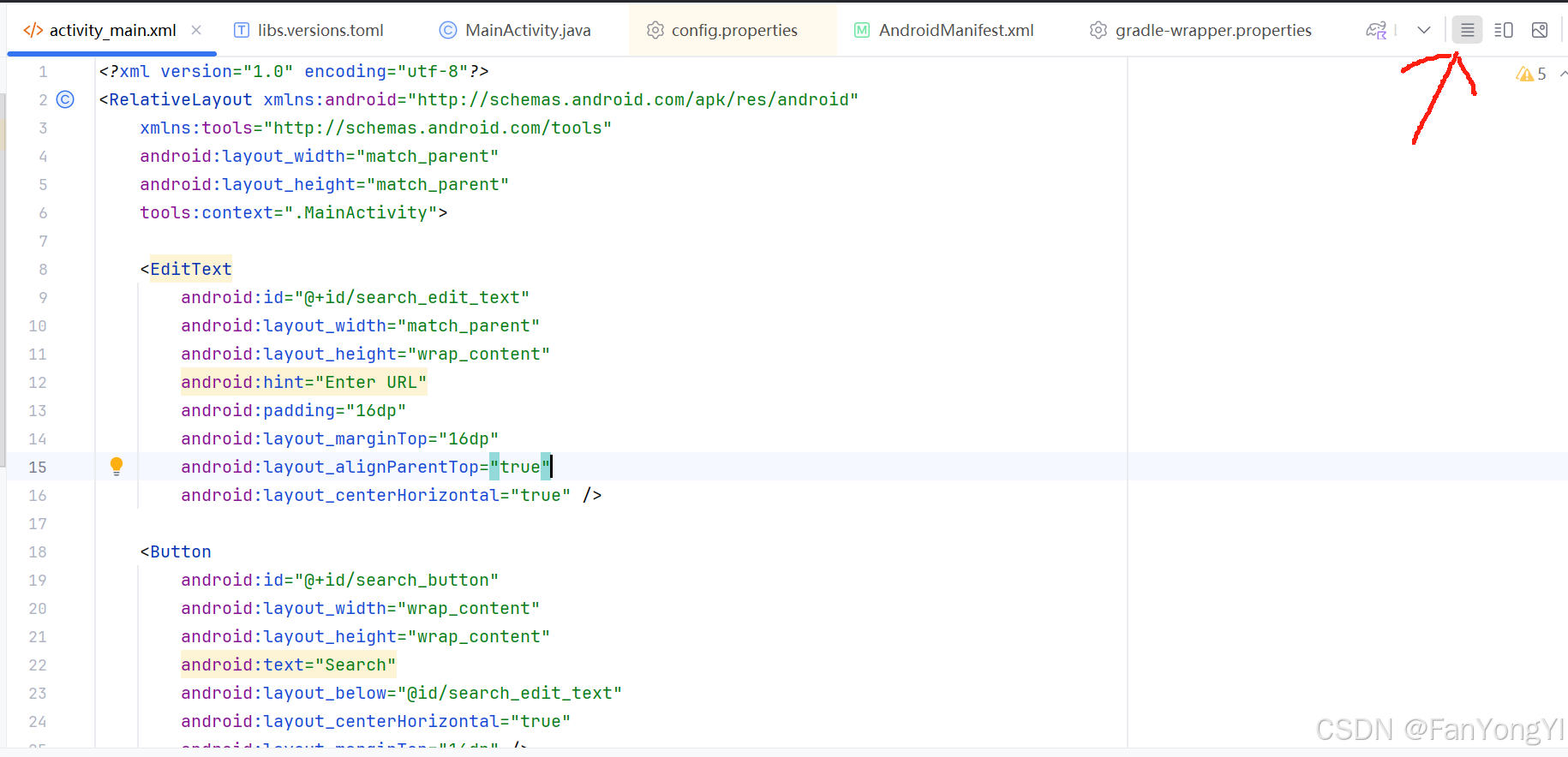This screenshot has width=1568, height=757.
Task: Collapse the inspection widget with the up chevron
Action: tap(1563, 75)
